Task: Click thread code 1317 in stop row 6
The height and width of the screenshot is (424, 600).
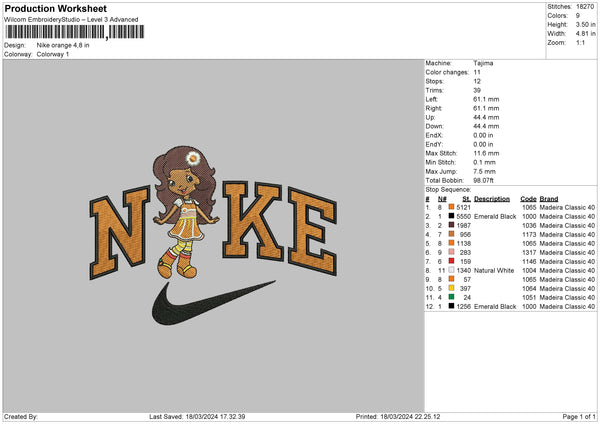Action: click(x=529, y=253)
